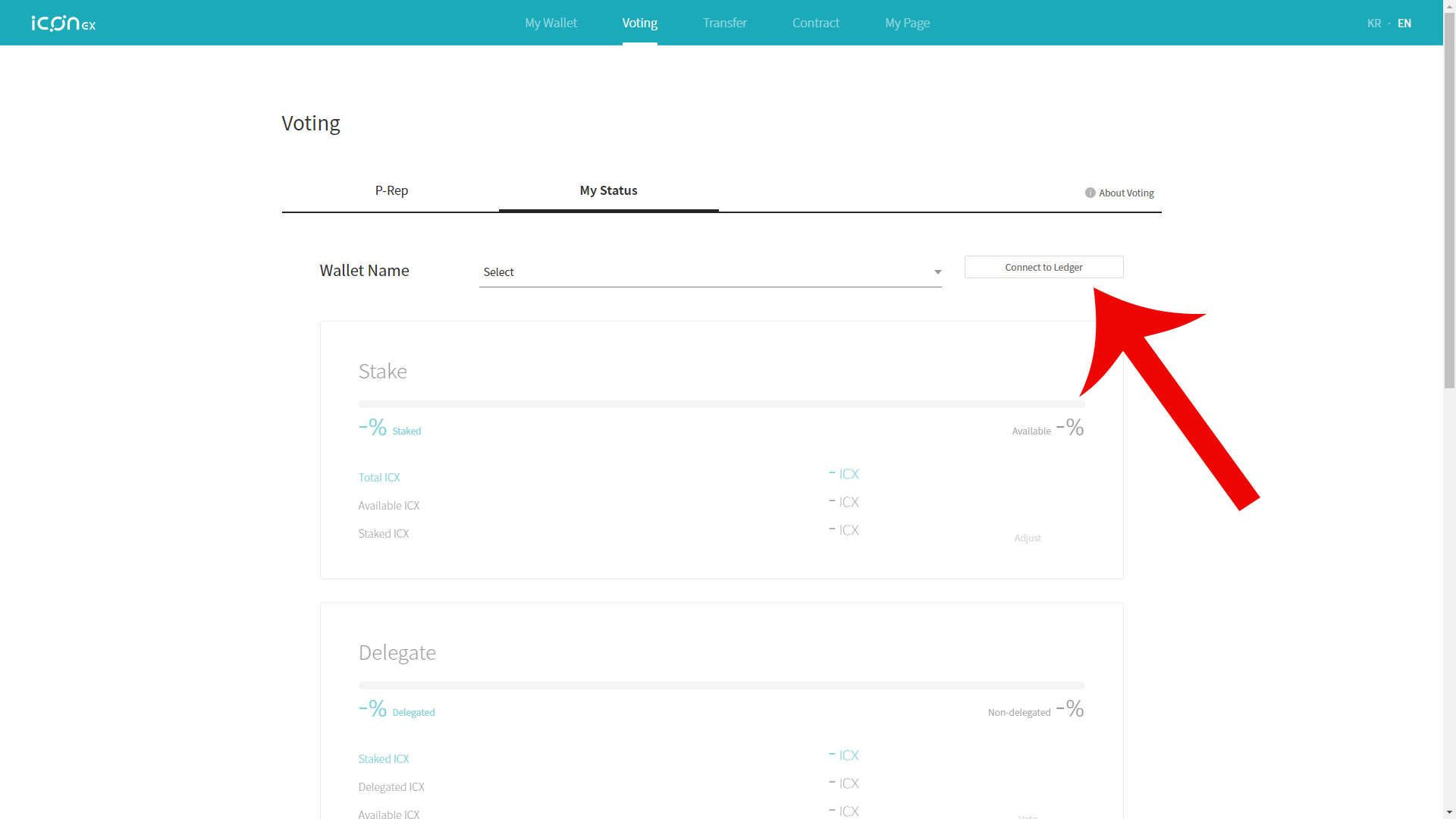1456x819 pixels.
Task: Switch language to KR
Action: pyautogui.click(x=1373, y=24)
